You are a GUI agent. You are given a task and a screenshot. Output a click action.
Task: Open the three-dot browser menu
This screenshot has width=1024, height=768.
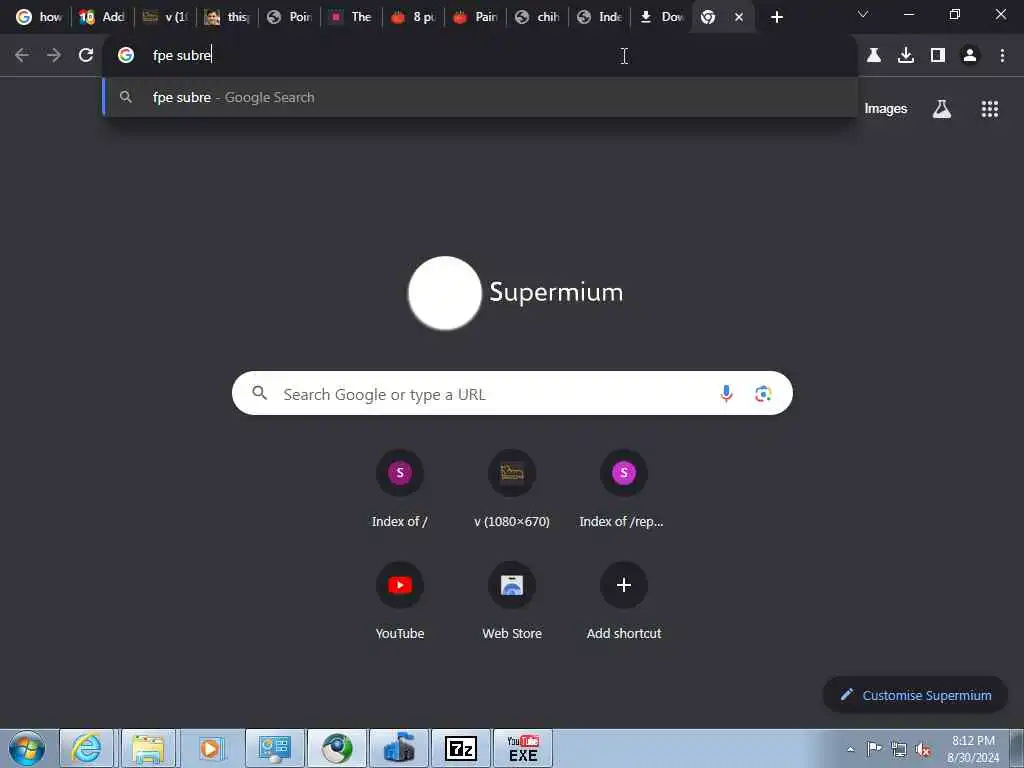coord(1002,56)
